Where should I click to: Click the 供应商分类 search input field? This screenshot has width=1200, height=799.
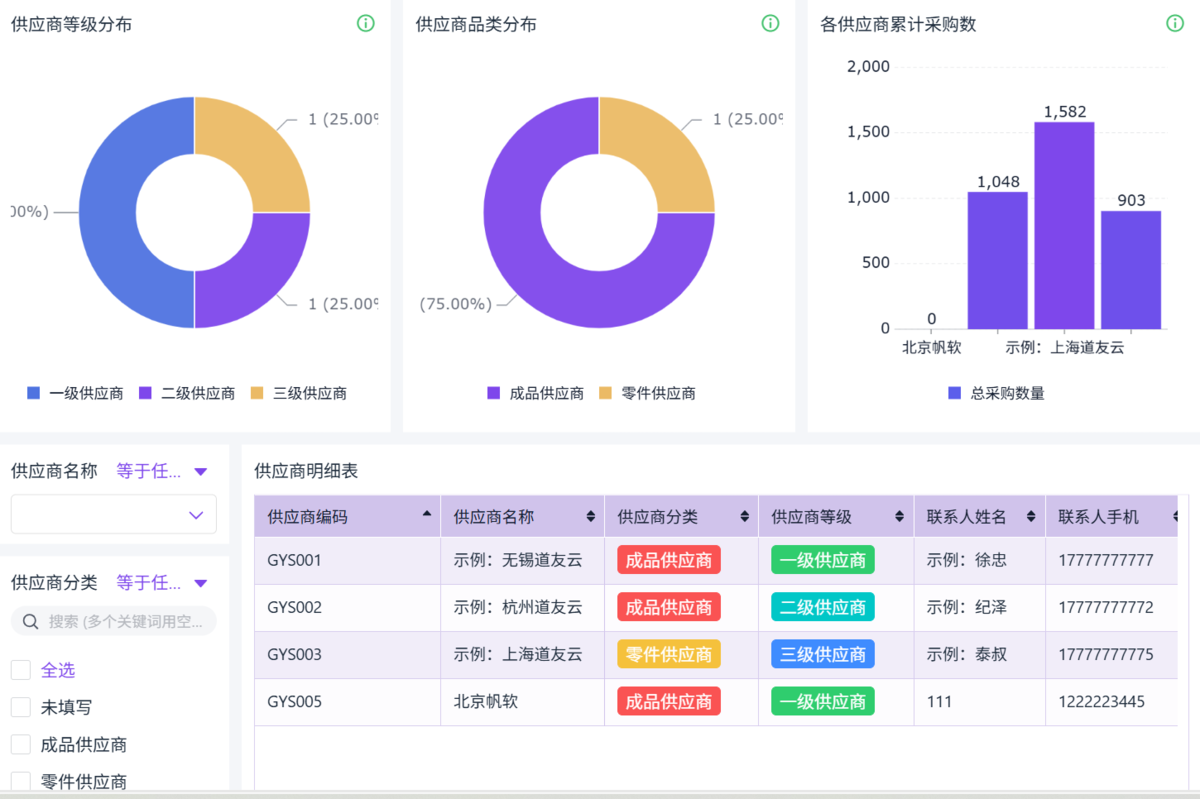pos(125,621)
